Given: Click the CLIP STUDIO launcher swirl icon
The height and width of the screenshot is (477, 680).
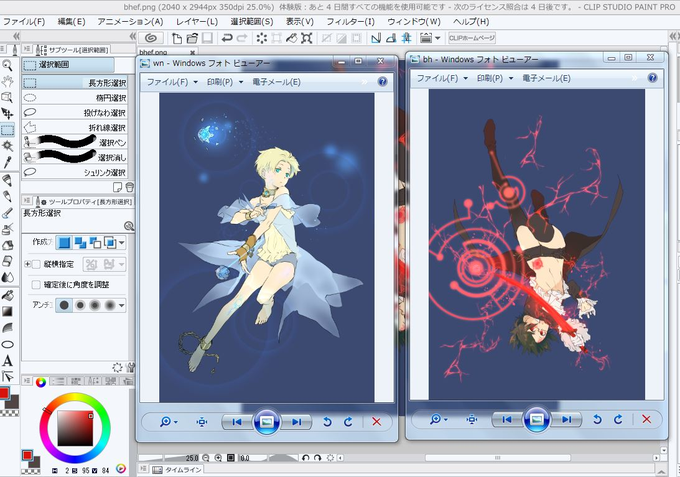Looking at the screenshot, I should pyautogui.click(x=151, y=38).
